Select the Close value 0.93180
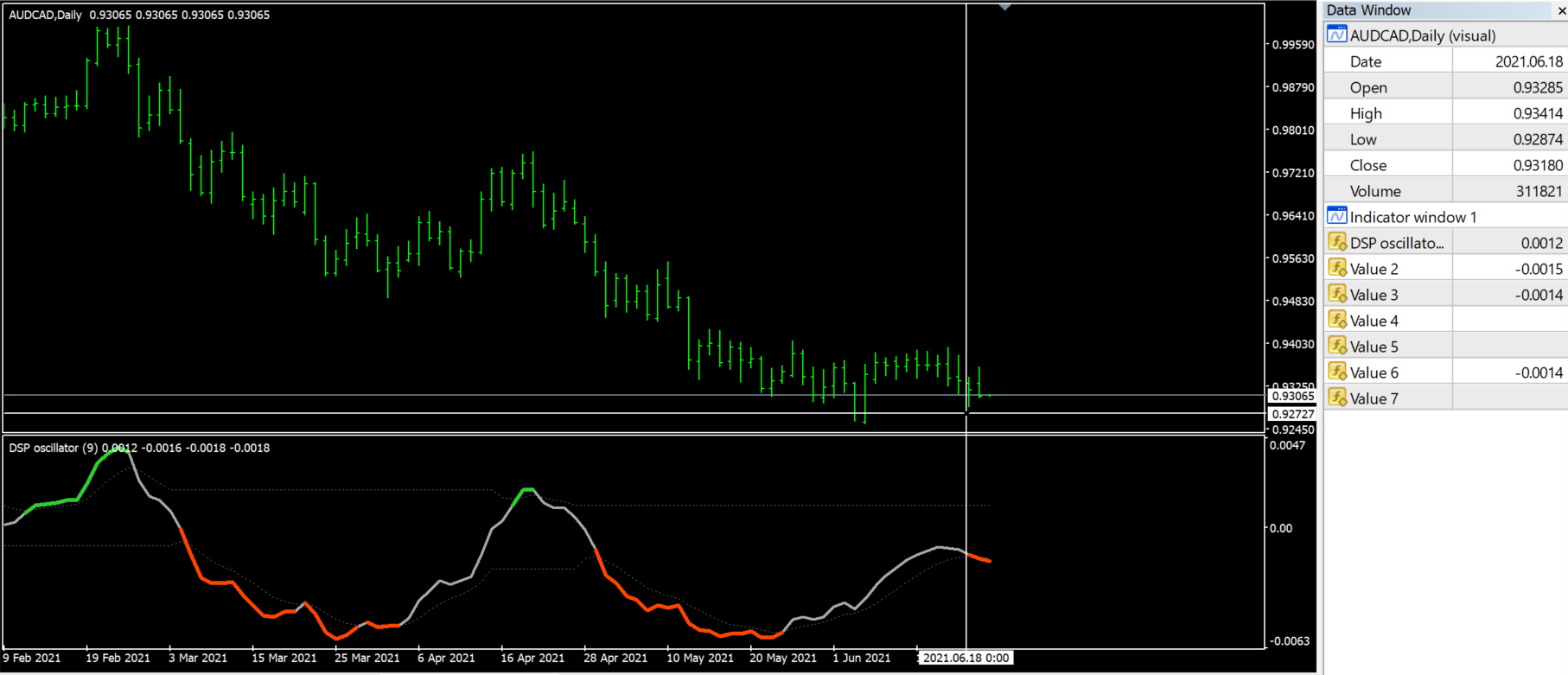 coord(1537,165)
